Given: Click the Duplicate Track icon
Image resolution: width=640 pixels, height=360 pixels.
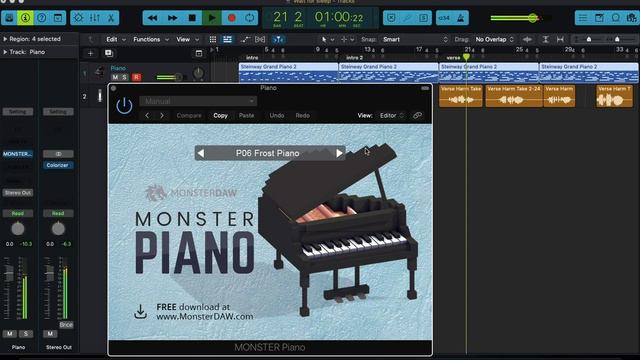Looking at the screenshot, I should pos(109,53).
